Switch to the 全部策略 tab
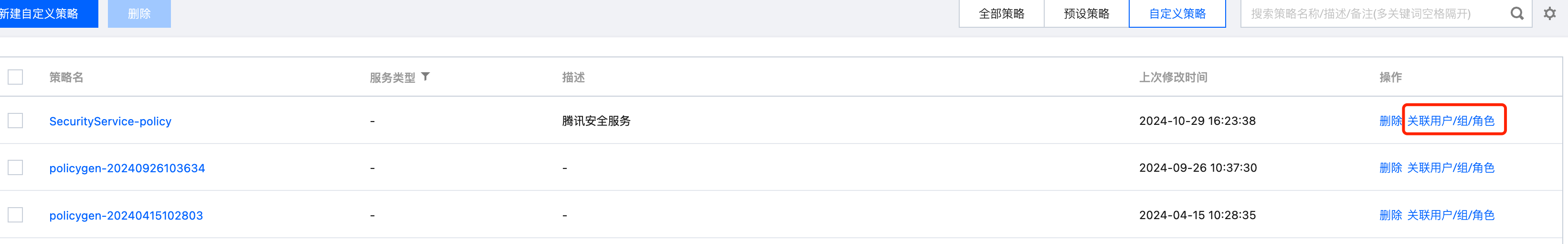Image resolution: width=1568 pixels, height=244 pixels. click(x=1001, y=13)
